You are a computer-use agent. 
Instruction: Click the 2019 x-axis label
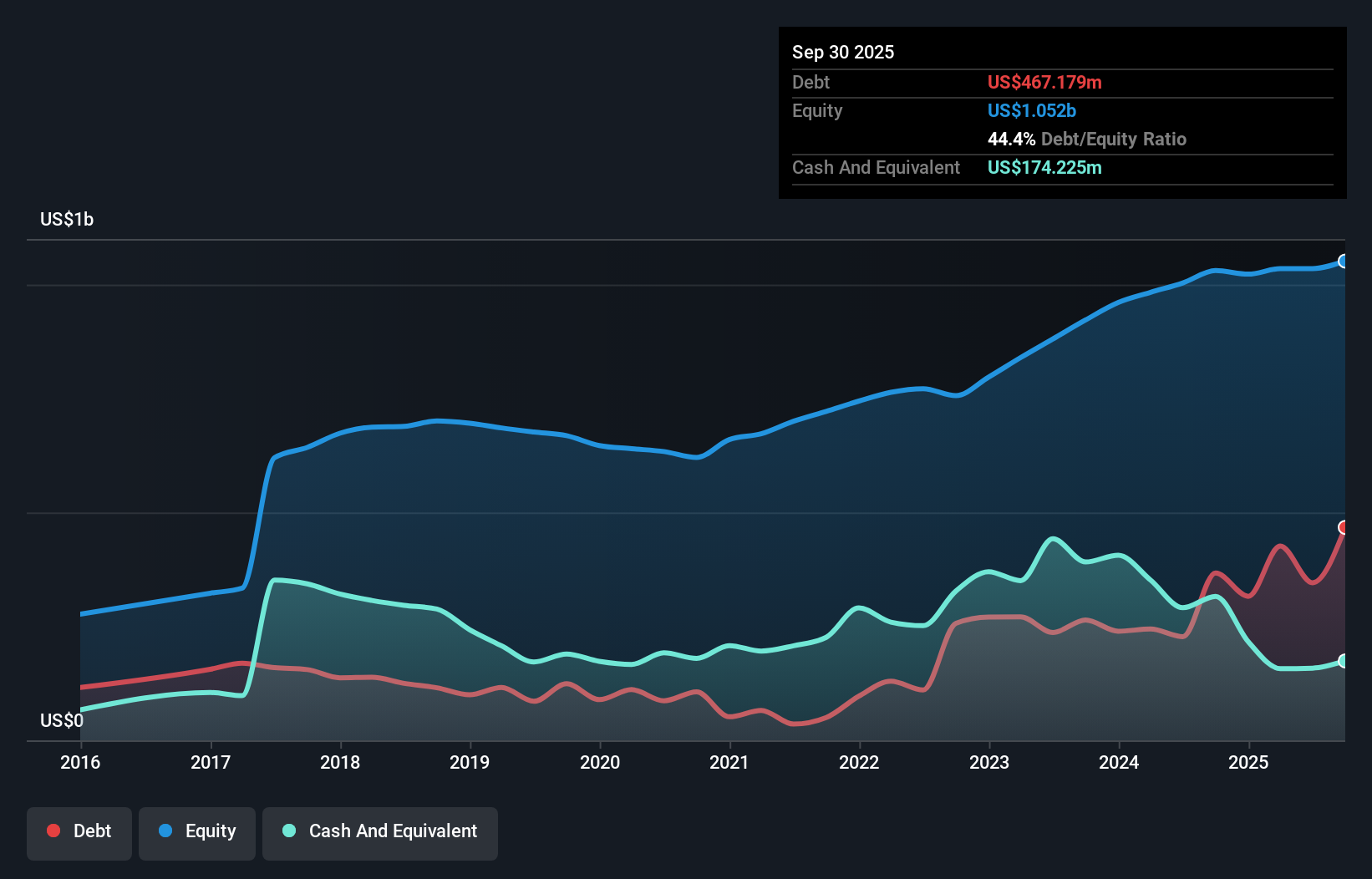(470, 762)
